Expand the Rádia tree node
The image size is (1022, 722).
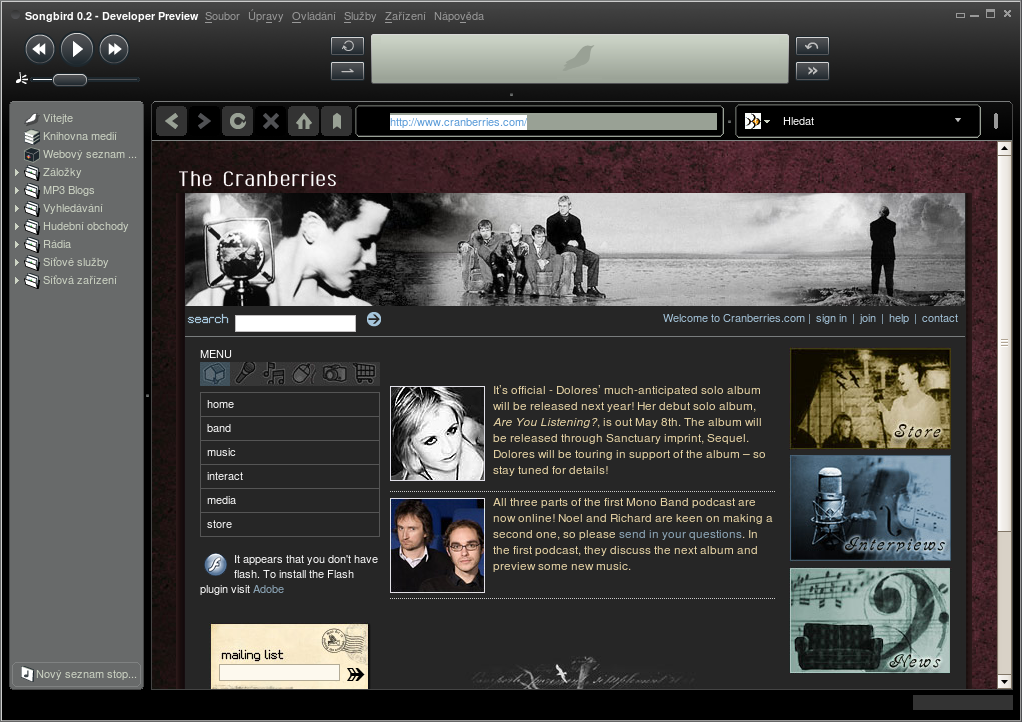pos(17,244)
